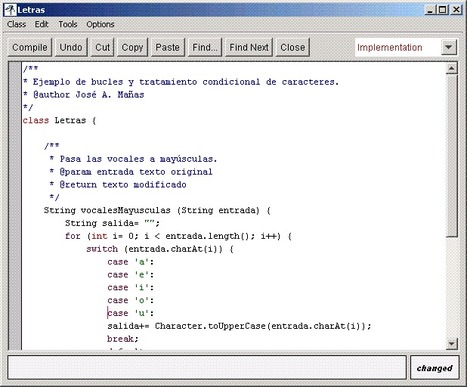Maximize the Letras window

pos(442,10)
